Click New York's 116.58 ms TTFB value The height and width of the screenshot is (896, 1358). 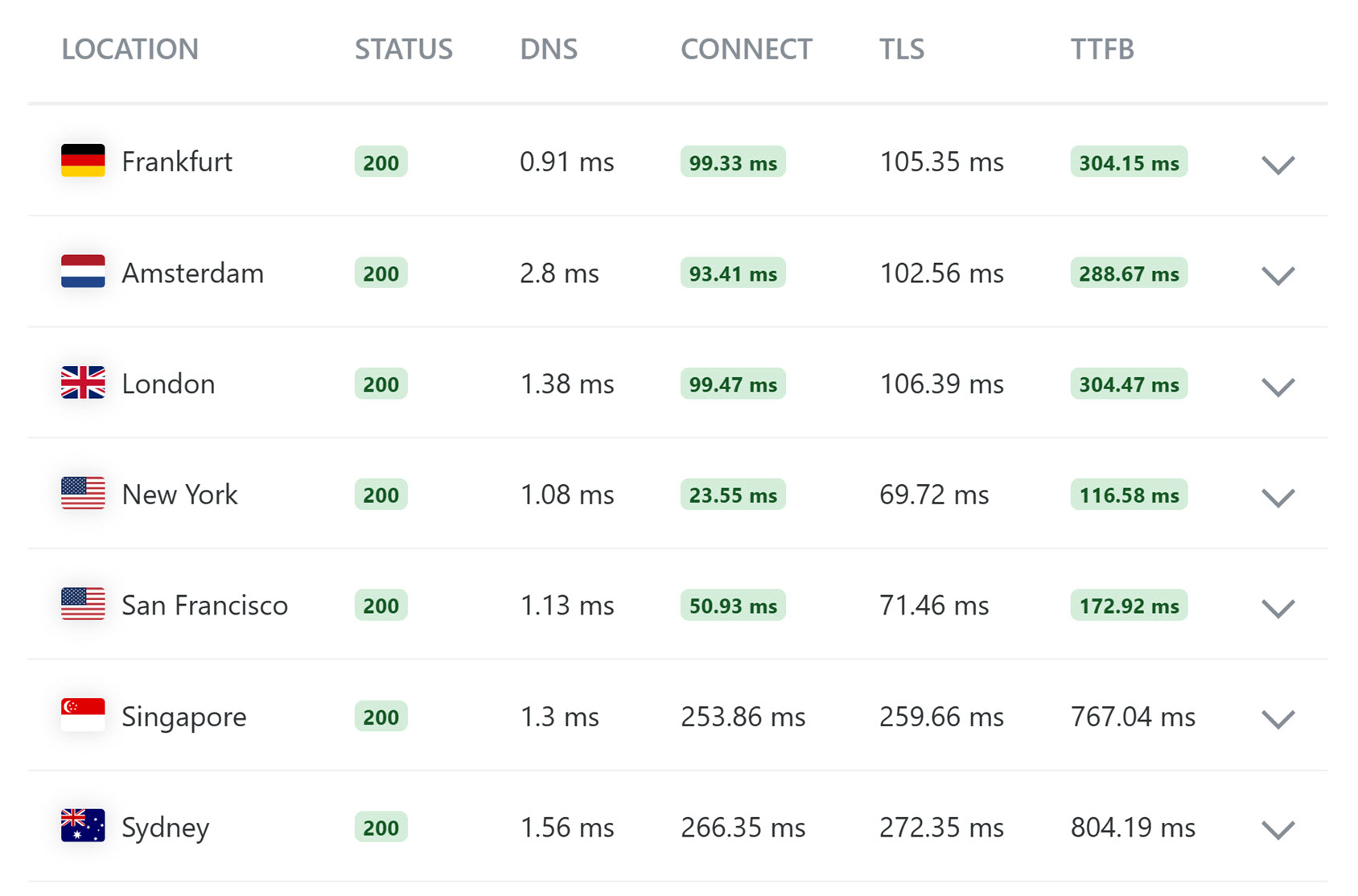pos(1128,495)
